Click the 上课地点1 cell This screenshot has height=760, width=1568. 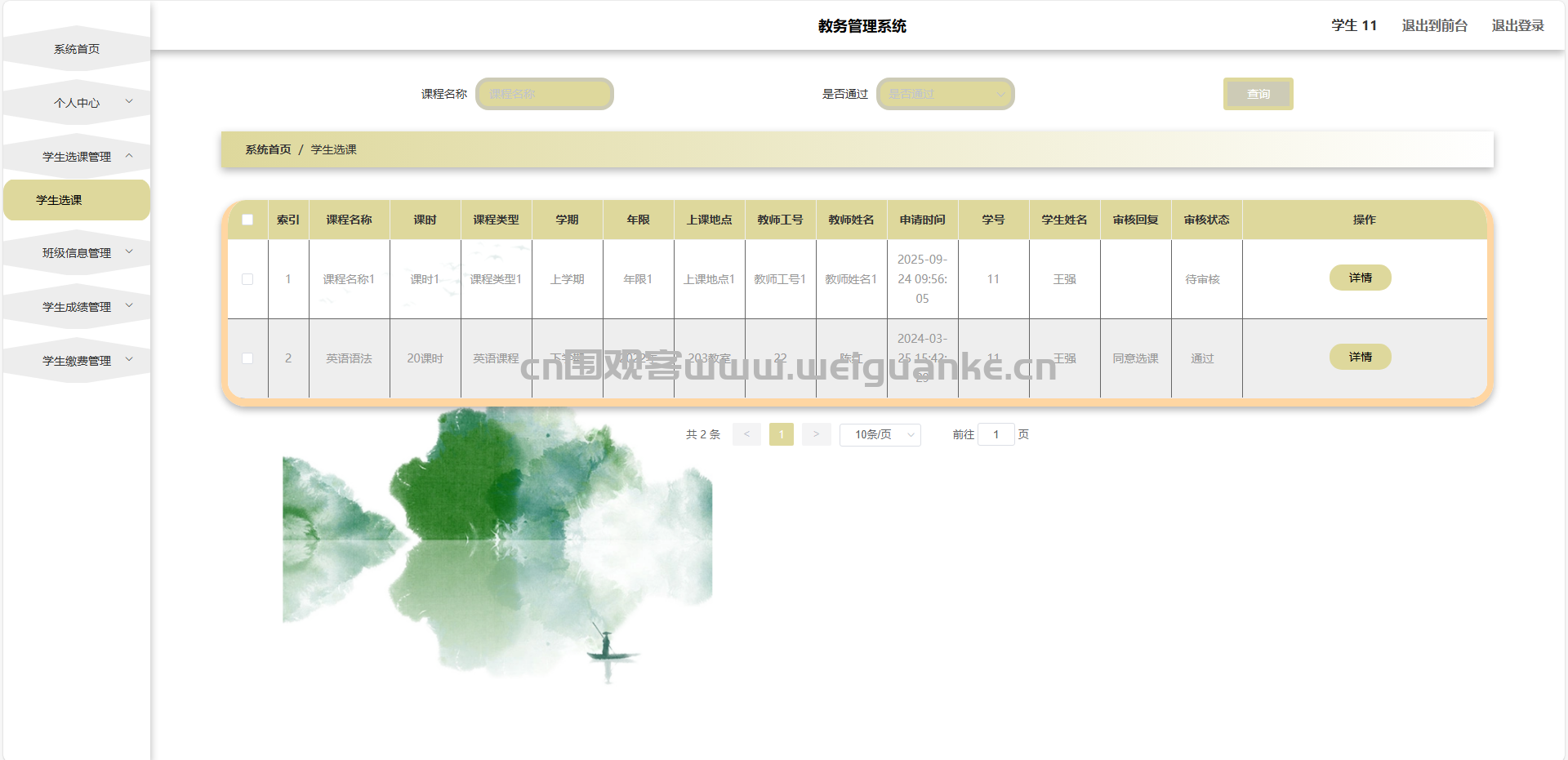click(x=709, y=279)
